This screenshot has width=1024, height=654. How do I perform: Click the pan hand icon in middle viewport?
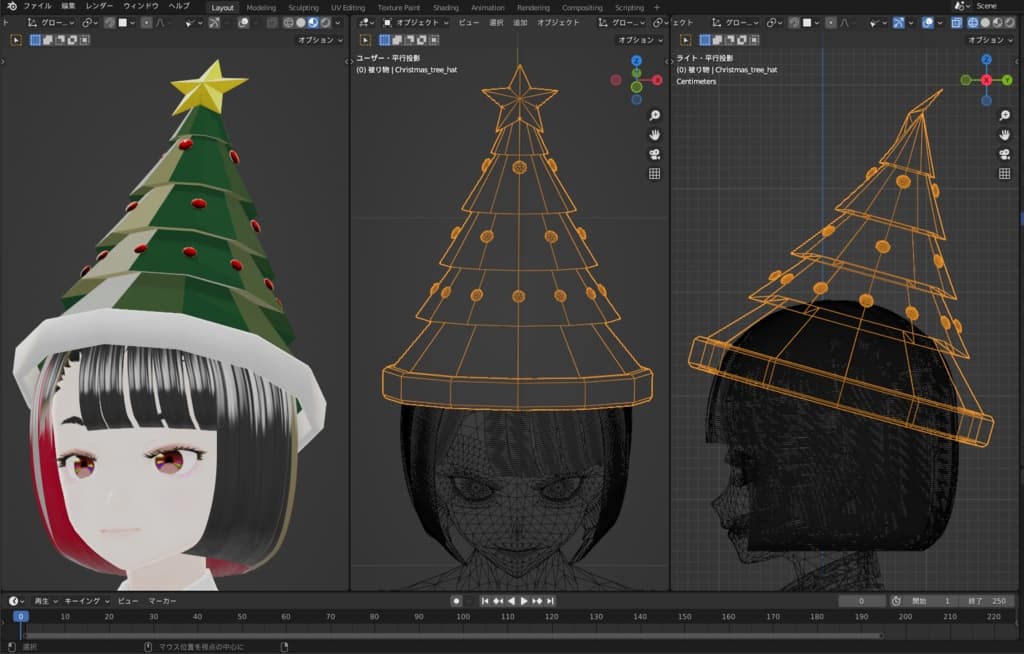tap(654, 135)
